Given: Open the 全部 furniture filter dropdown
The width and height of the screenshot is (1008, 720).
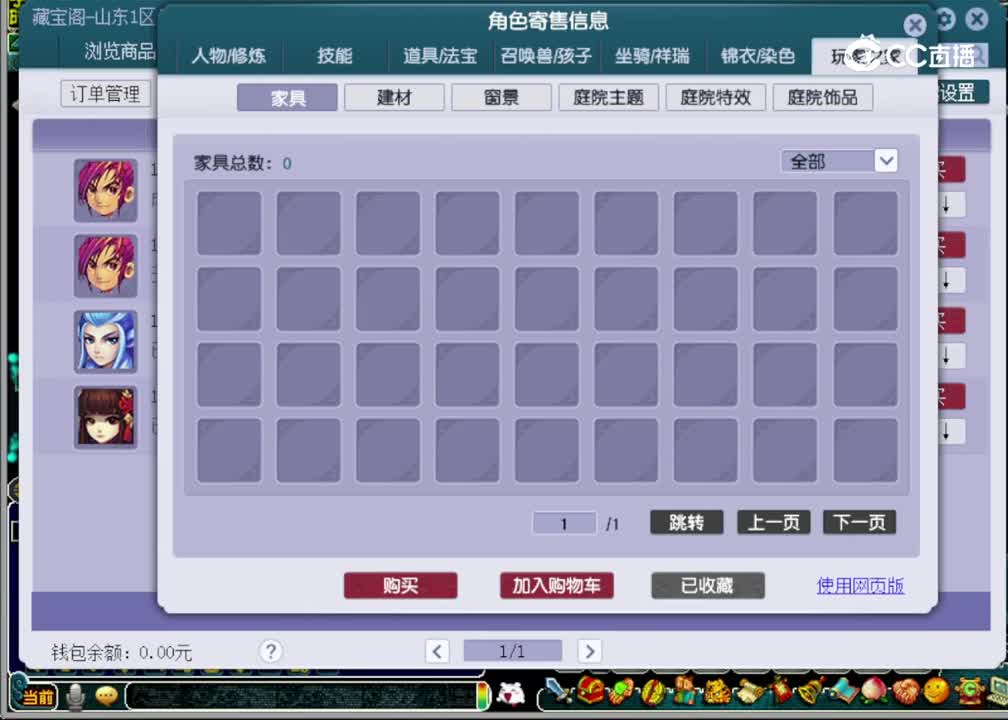Looking at the screenshot, I should pyautogui.click(x=839, y=161).
